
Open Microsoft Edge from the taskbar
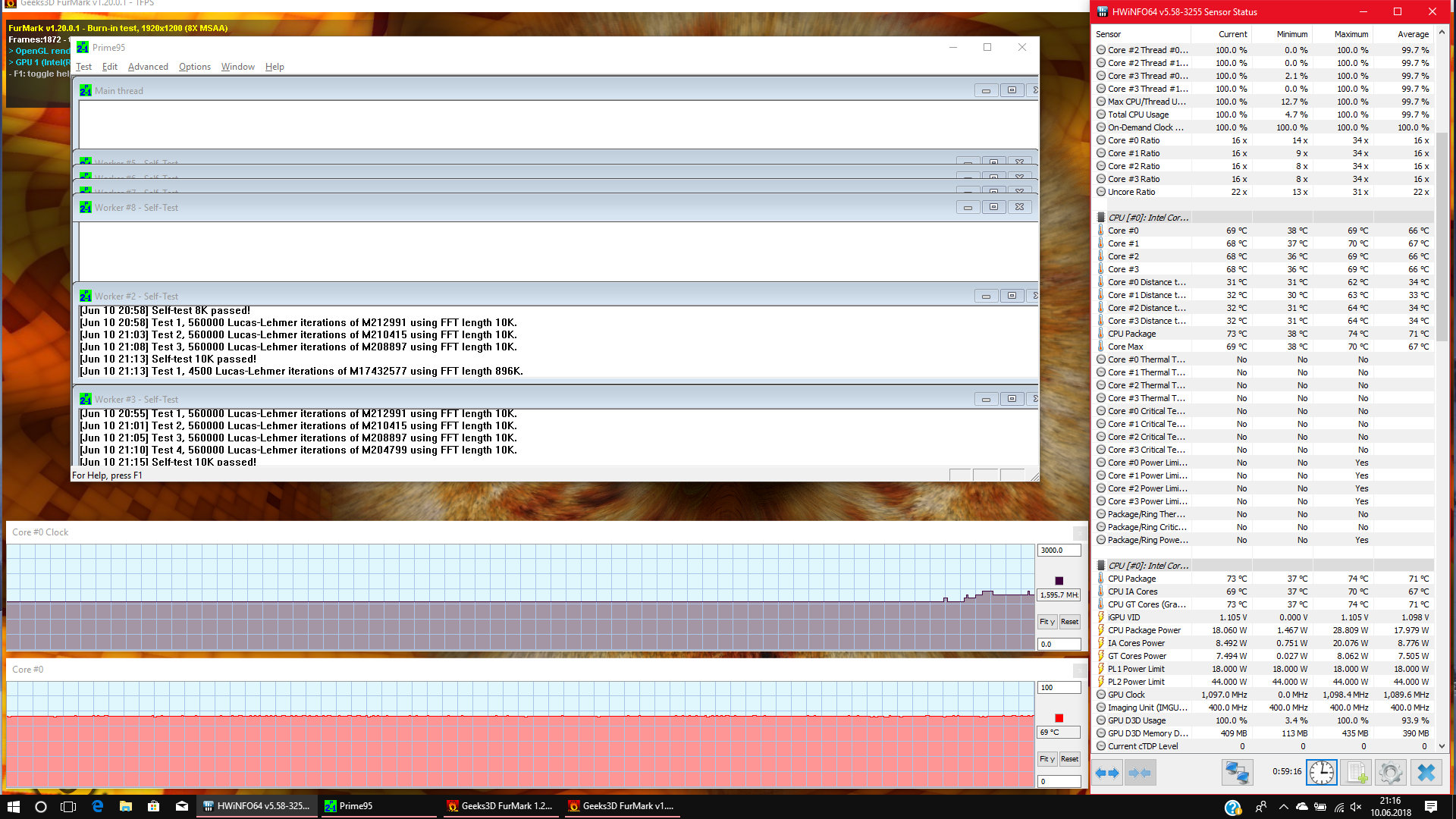point(98,806)
